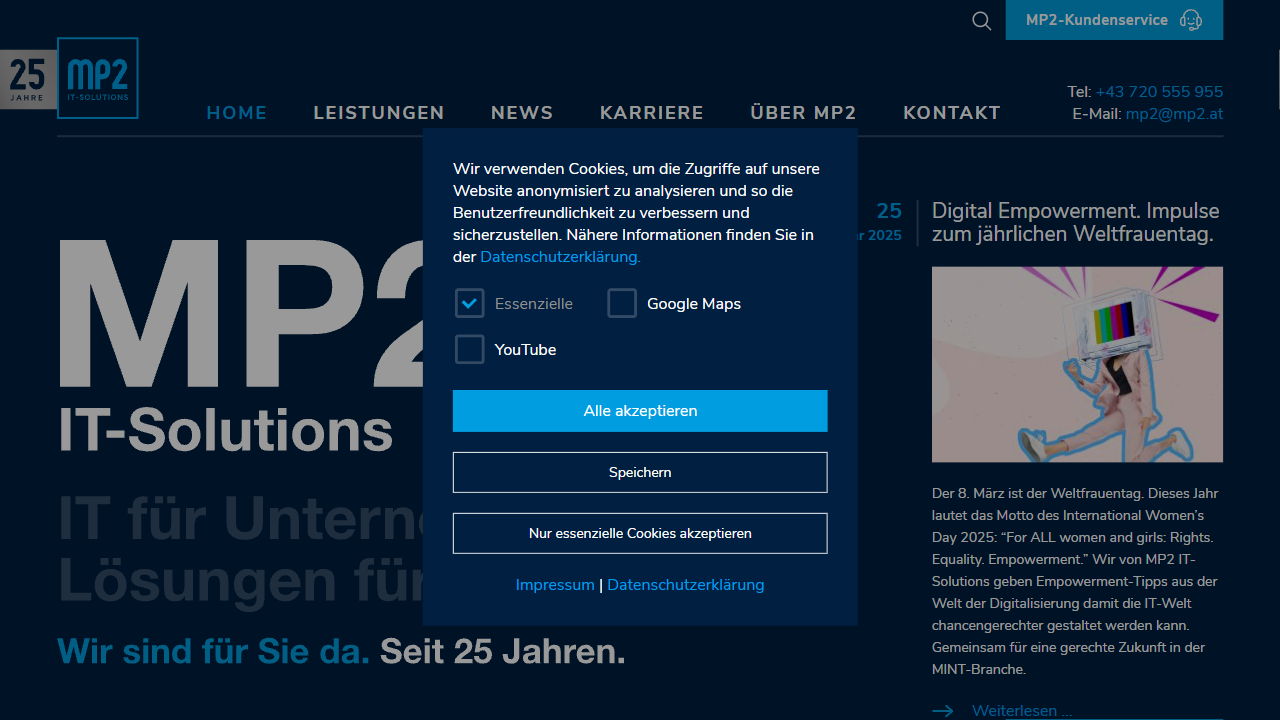Image resolution: width=1280 pixels, height=720 pixels.
Task: Go to the HOME menu item
Action: point(237,113)
